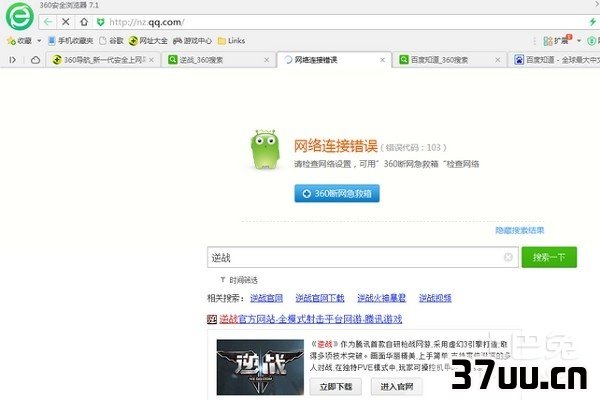
Task: Open the 逆战官方网站 result title link
Action: tap(311, 319)
